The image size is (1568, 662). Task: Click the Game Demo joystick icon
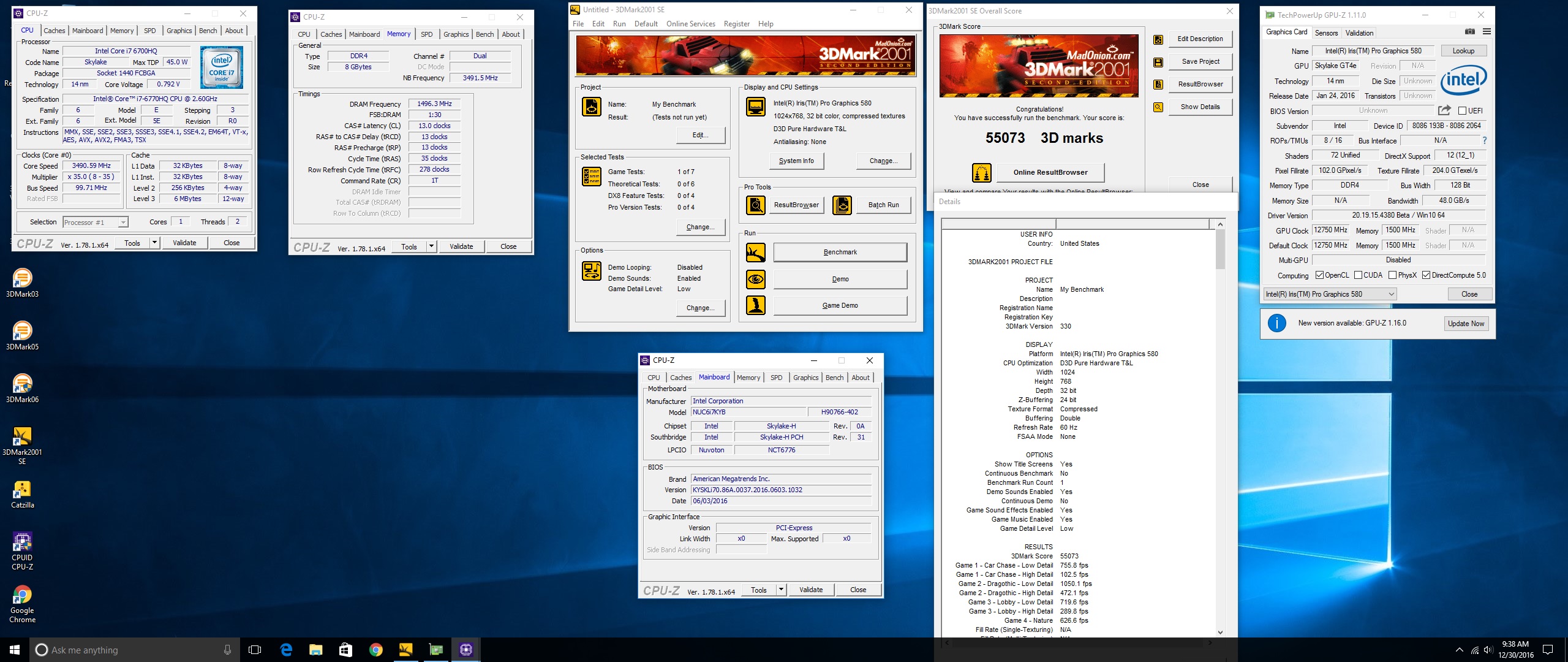click(x=756, y=305)
